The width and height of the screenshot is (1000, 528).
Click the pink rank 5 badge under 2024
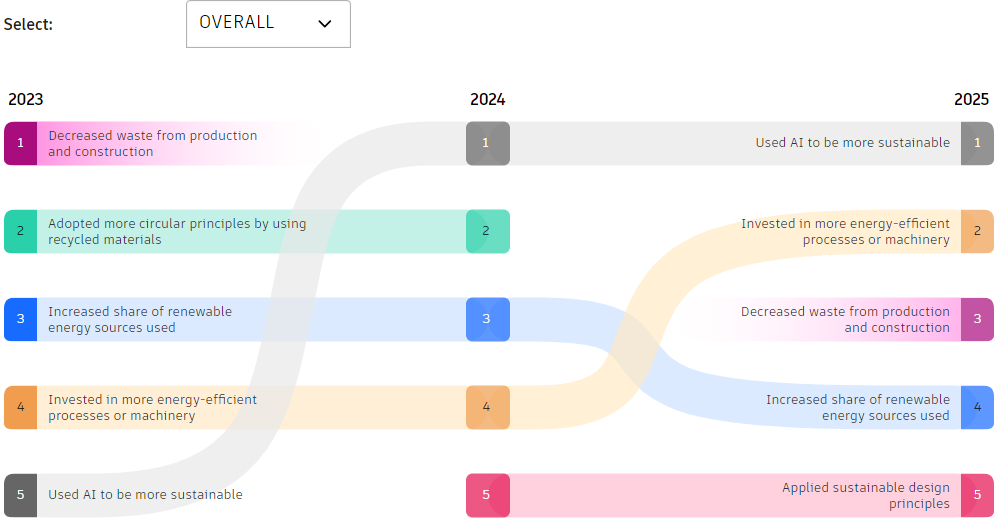(487, 495)
